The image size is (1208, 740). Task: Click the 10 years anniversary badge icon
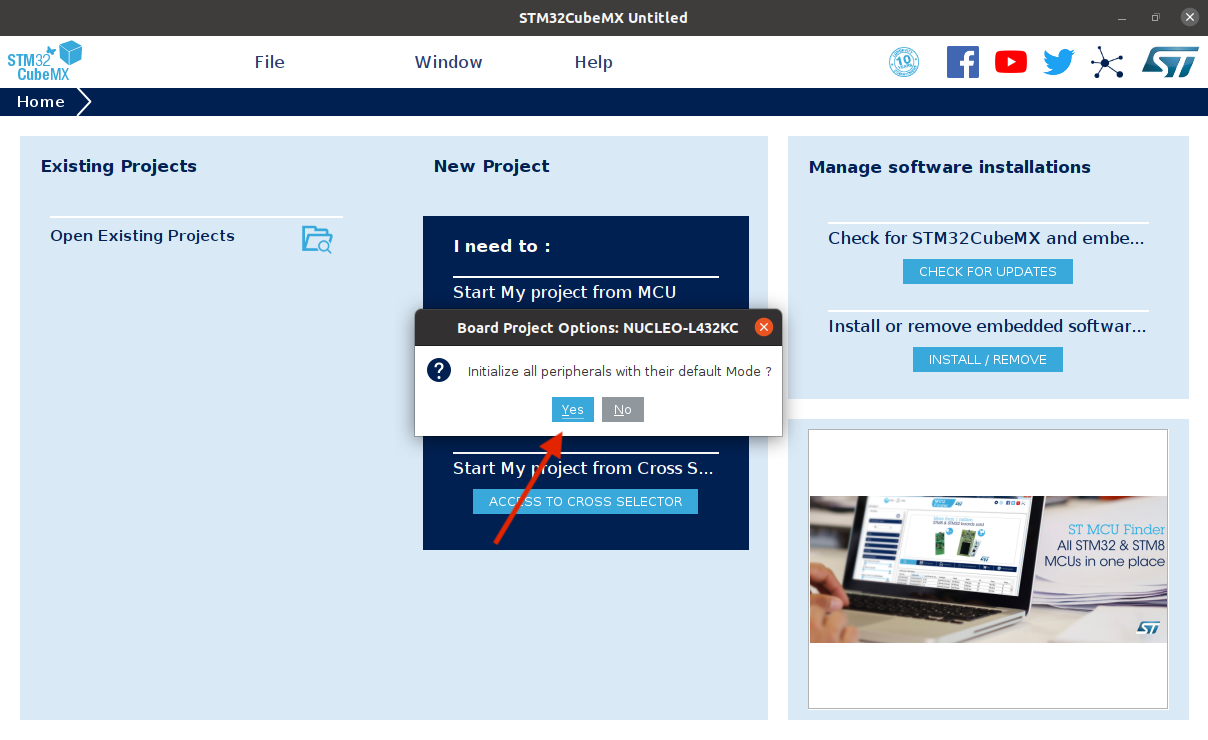(903, 61)
